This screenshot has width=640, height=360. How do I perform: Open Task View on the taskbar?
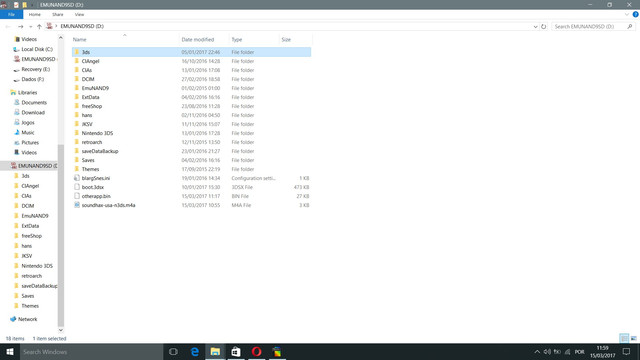tap(173, 351)
